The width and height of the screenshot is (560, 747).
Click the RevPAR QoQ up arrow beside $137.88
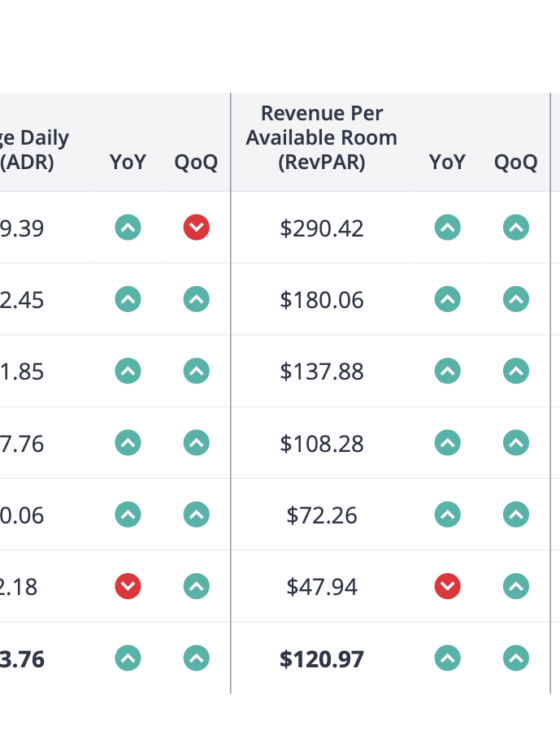click(x=516, y=371)
